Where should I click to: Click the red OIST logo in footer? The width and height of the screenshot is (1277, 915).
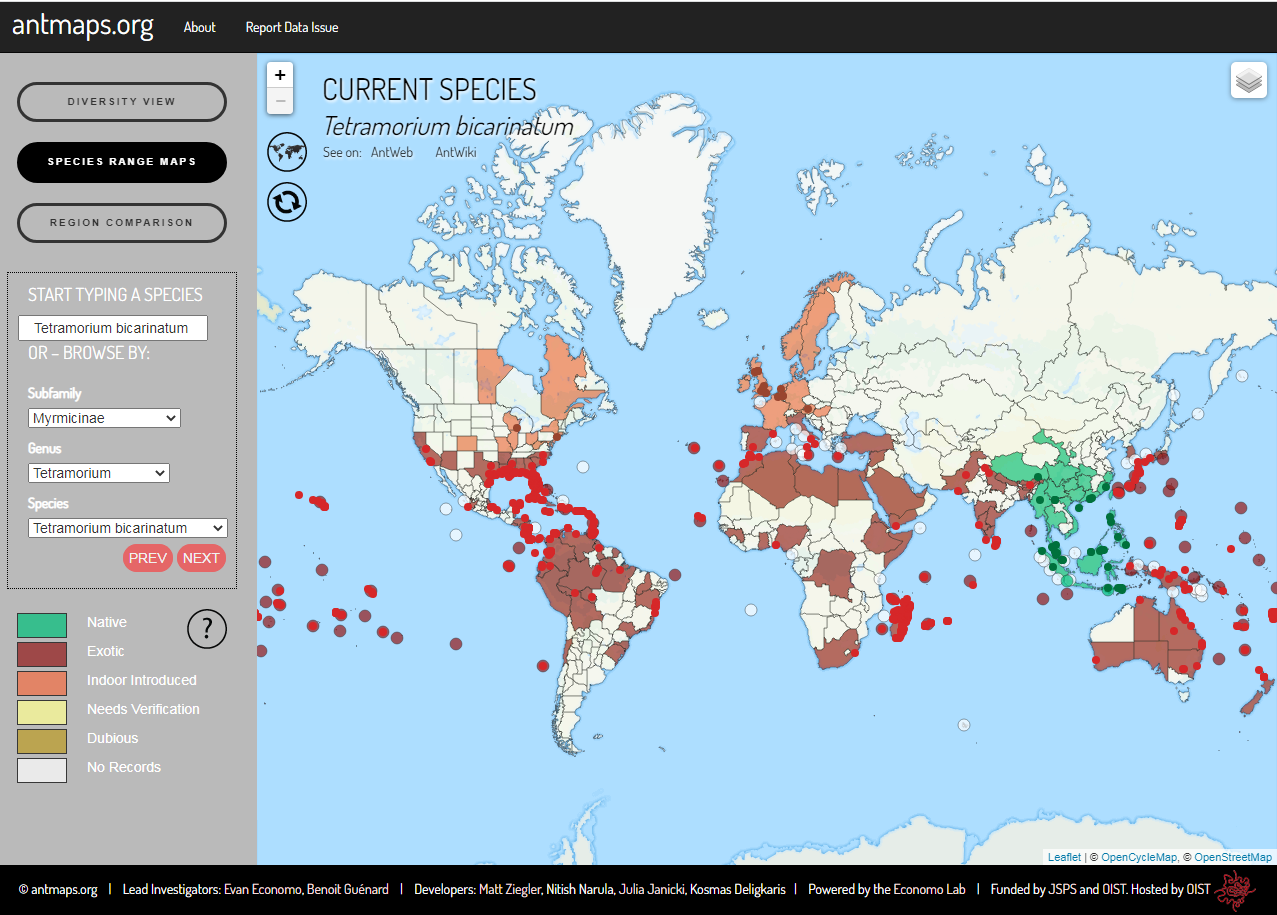tap(1235, 889)
